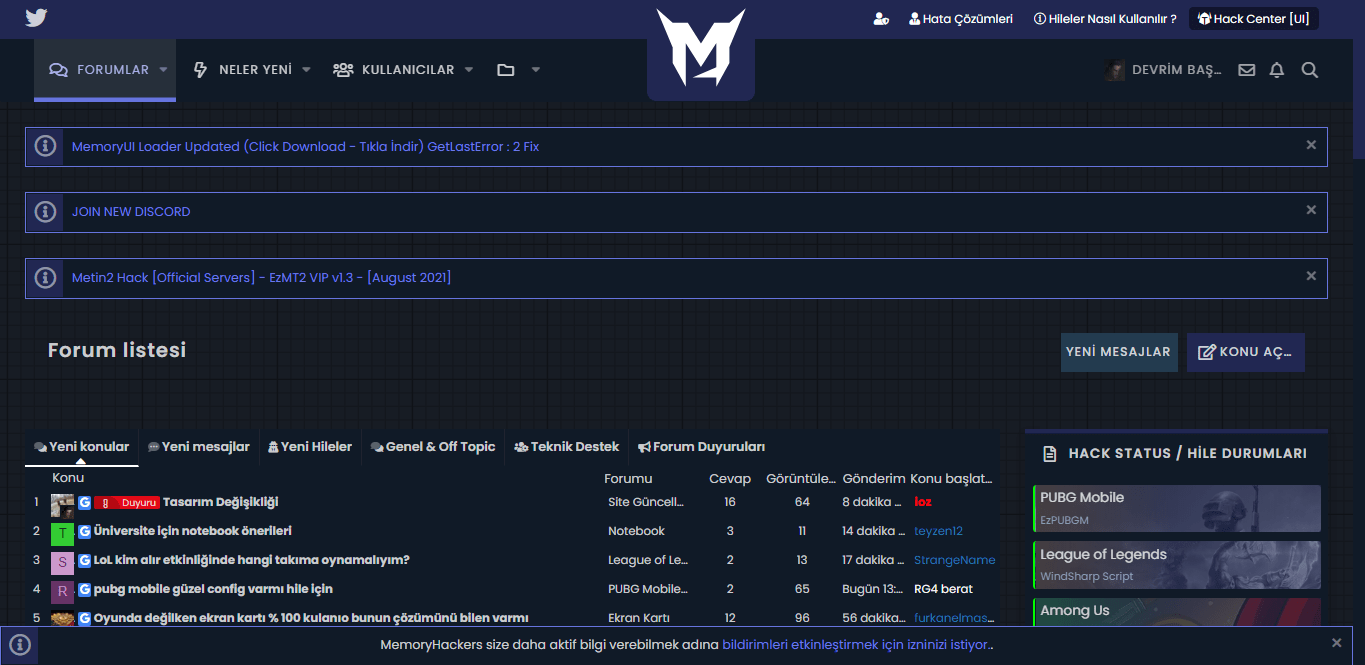This screenshot has height=665, width=1365.
Task: Click the Yeni Mesajlar button
Action: tap(1119, 352)
